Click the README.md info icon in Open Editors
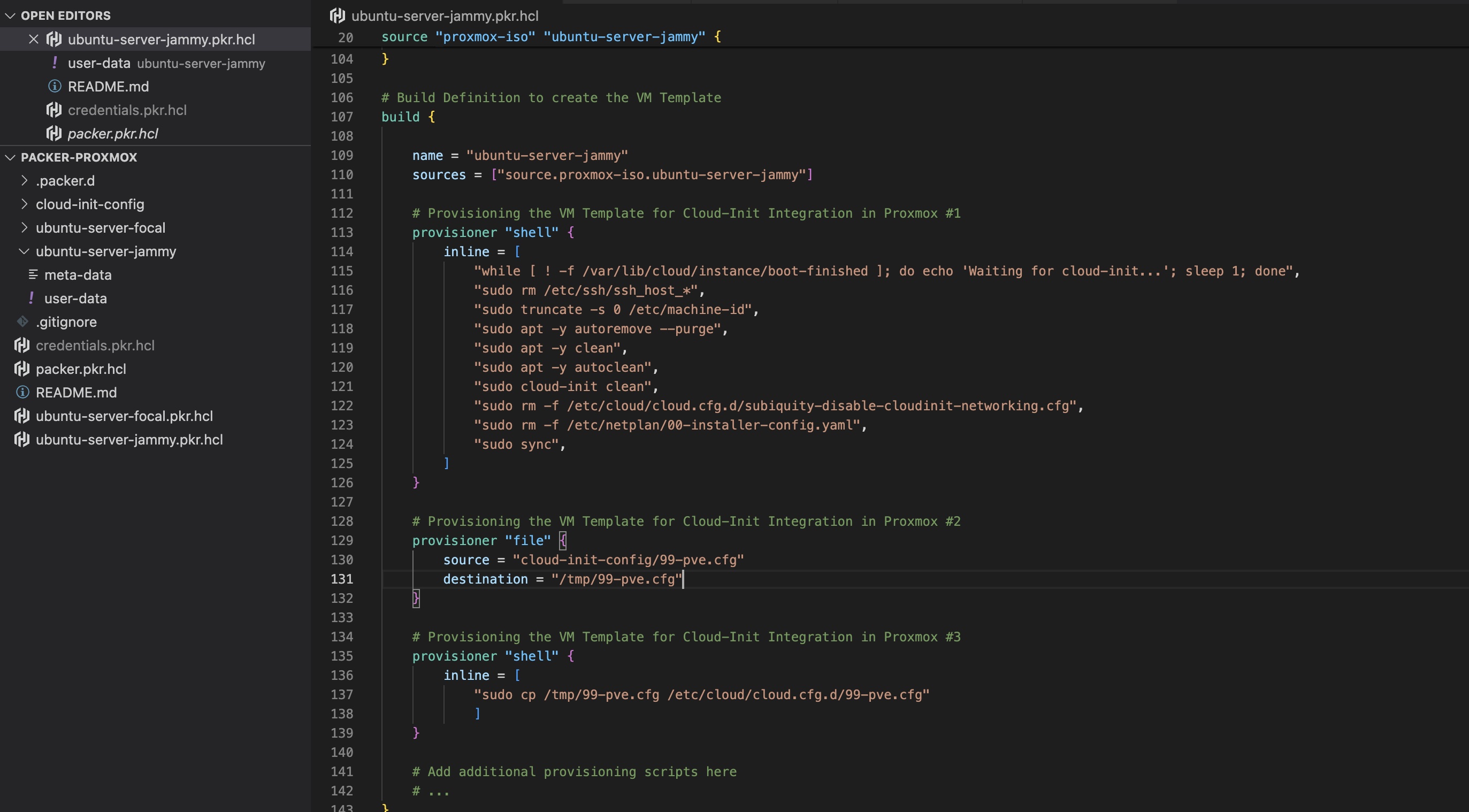The height and width of the screenshot is (812, 1469). click(x=54, y=86)
